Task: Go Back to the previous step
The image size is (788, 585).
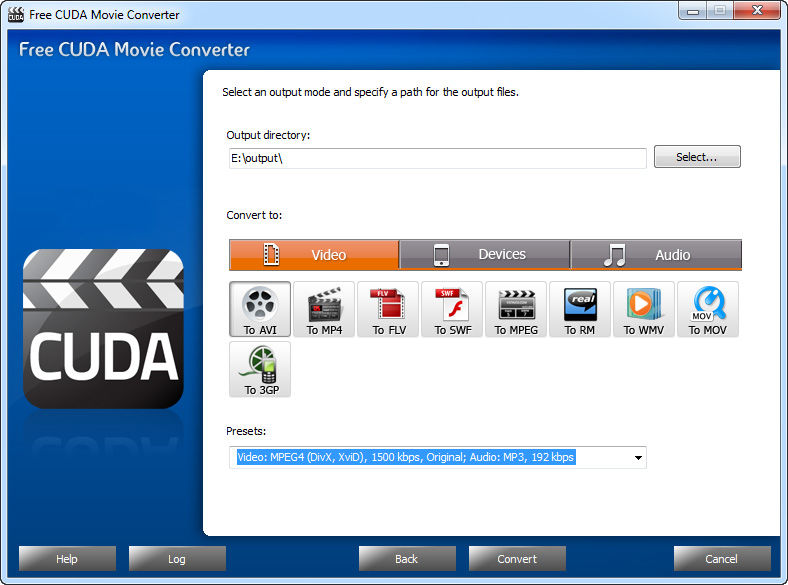Action: [407, 559]
